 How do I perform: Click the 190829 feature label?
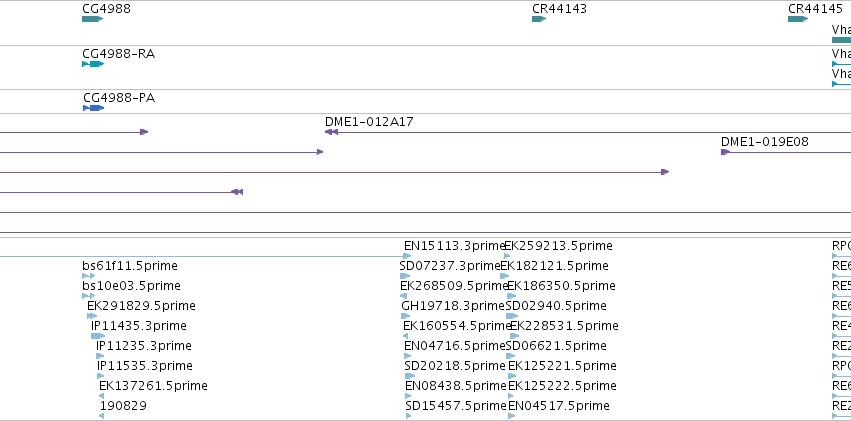click(x=123, y=406)
